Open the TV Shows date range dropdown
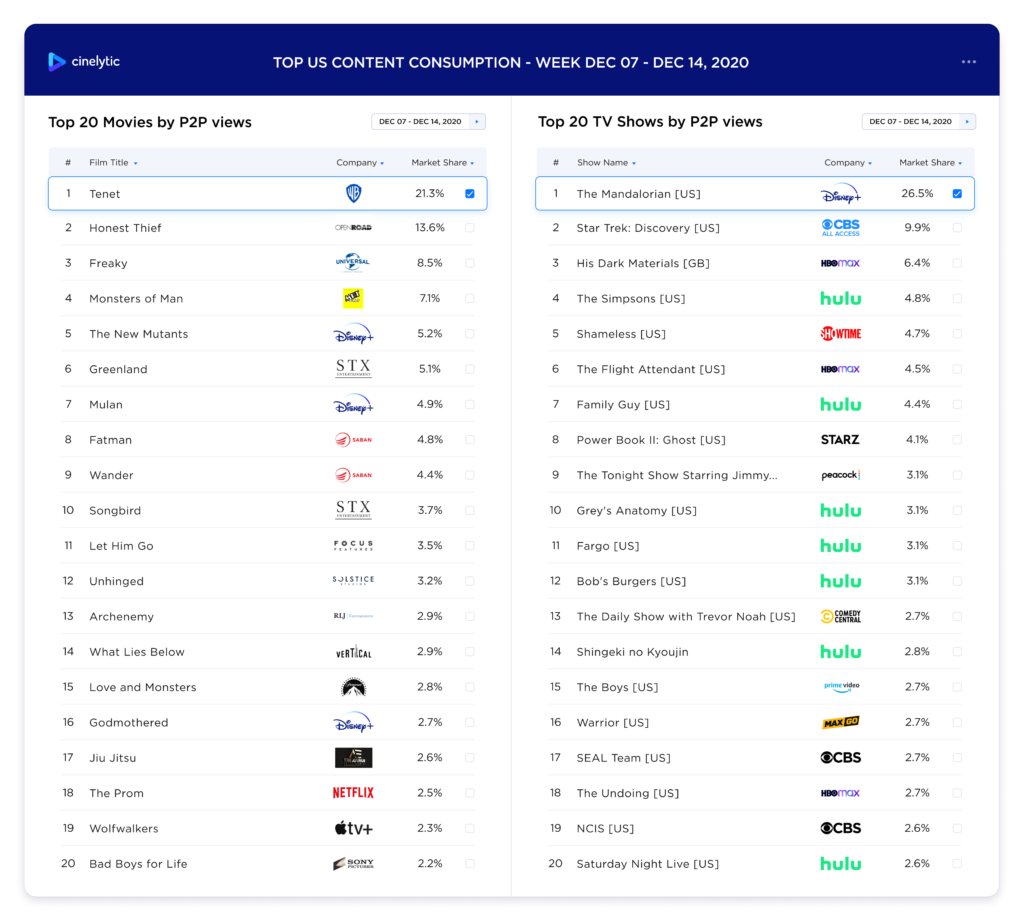 (918, 121)
